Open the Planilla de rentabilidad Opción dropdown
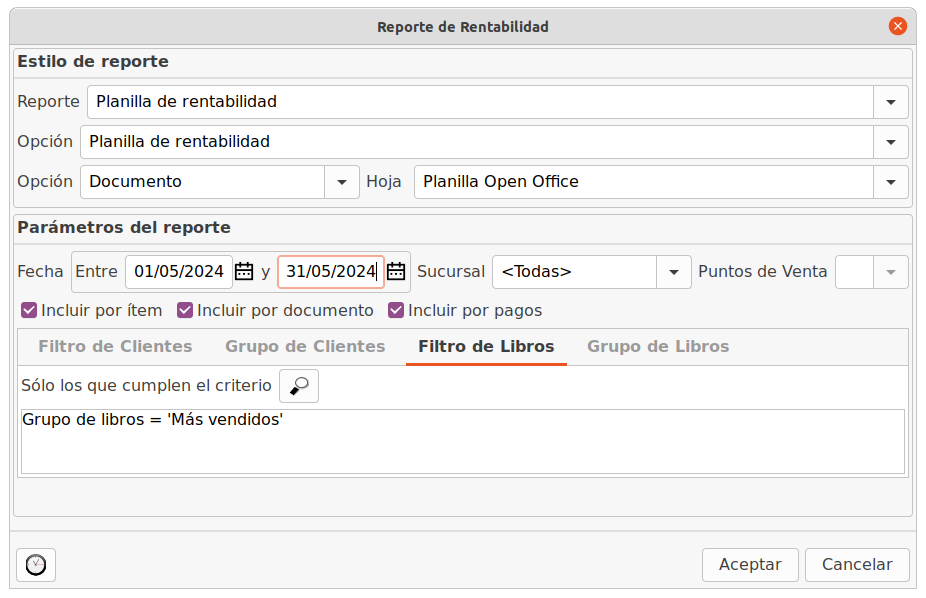The image size is (926, 598). [x=891, y=142]
